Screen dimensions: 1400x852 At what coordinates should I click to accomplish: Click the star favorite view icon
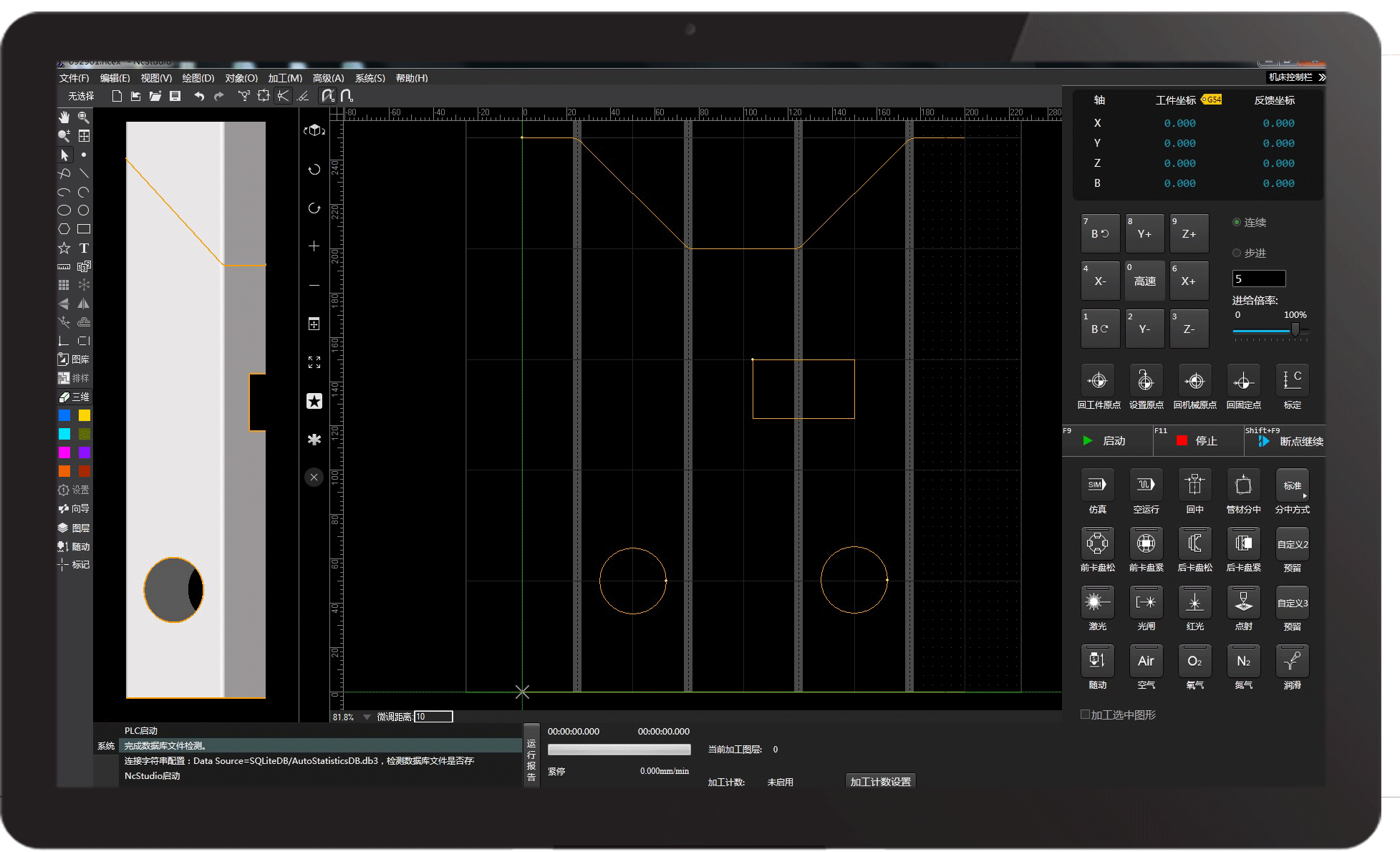pyautogui.click(x=314, y=401)
